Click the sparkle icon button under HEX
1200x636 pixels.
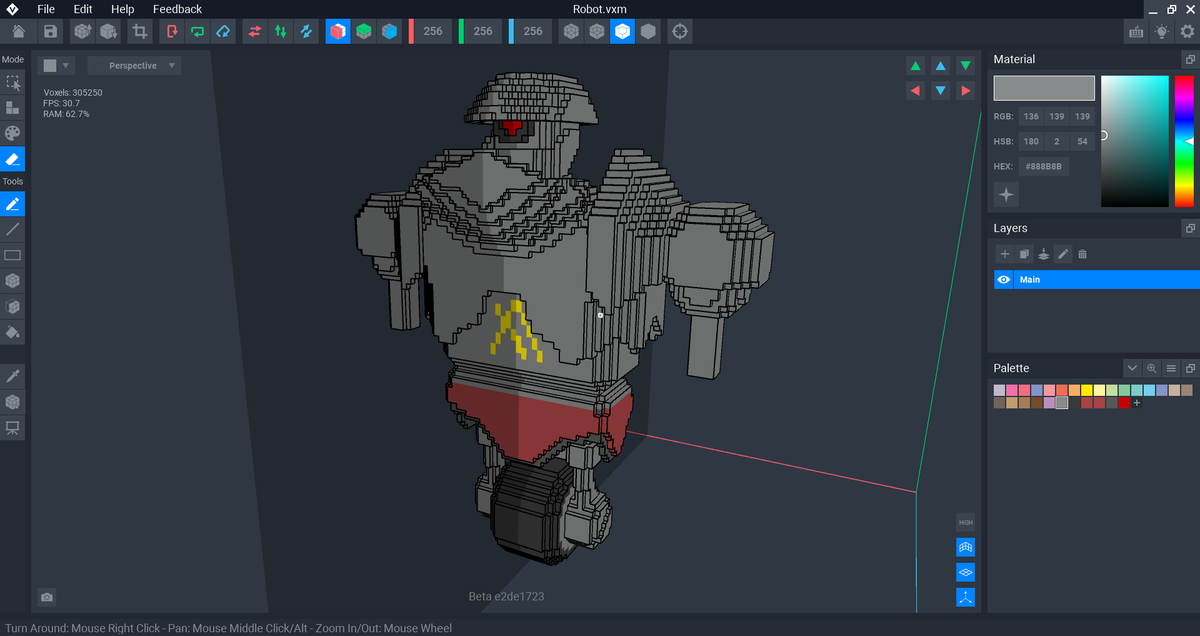[x=1006, y=194]
